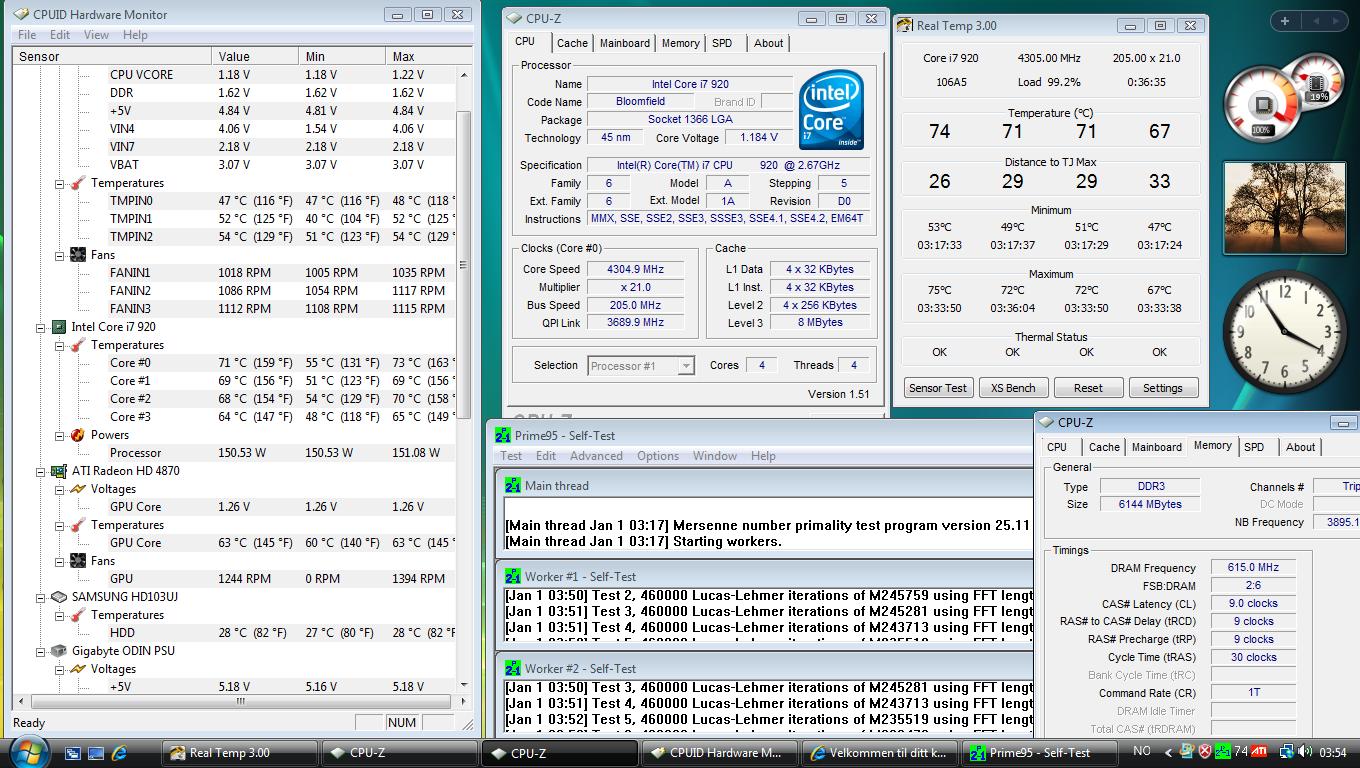Show hidden tray icons arrow
Image resolution: width=1360 pixels, height=768 pixels.
(1168, 752)
